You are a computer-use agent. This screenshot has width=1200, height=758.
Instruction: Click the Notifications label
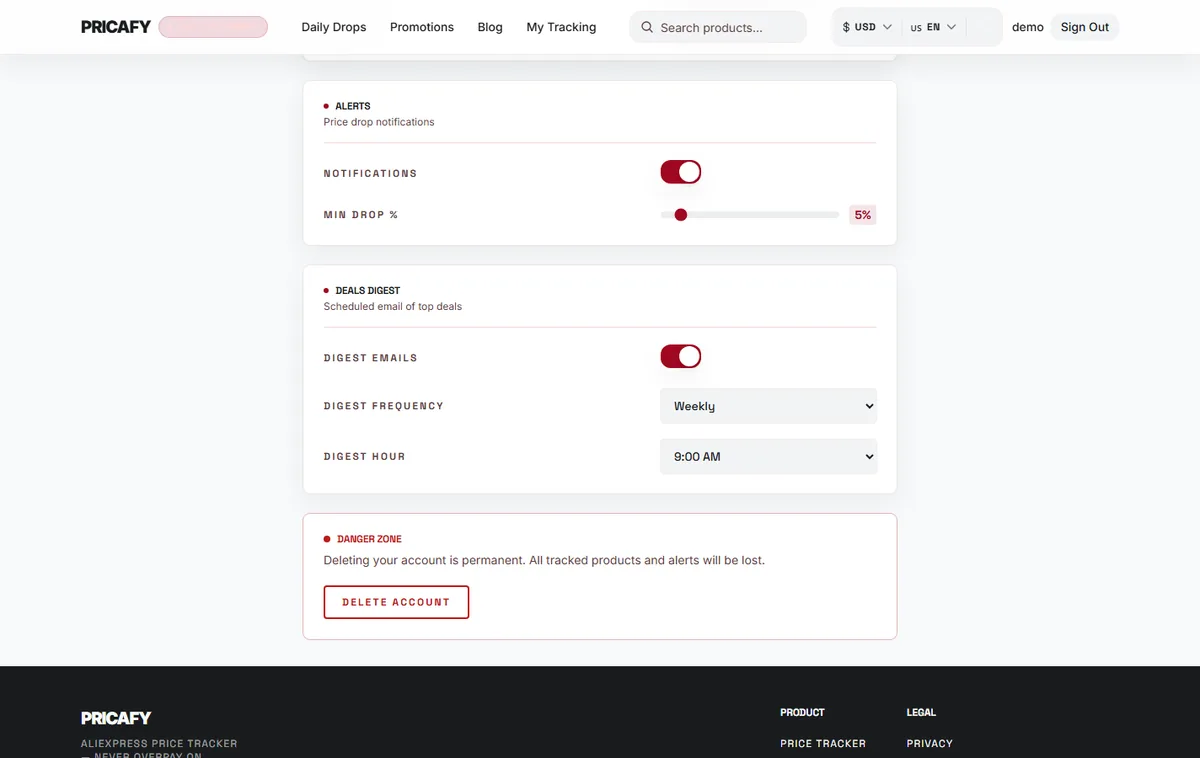point(370,173)
